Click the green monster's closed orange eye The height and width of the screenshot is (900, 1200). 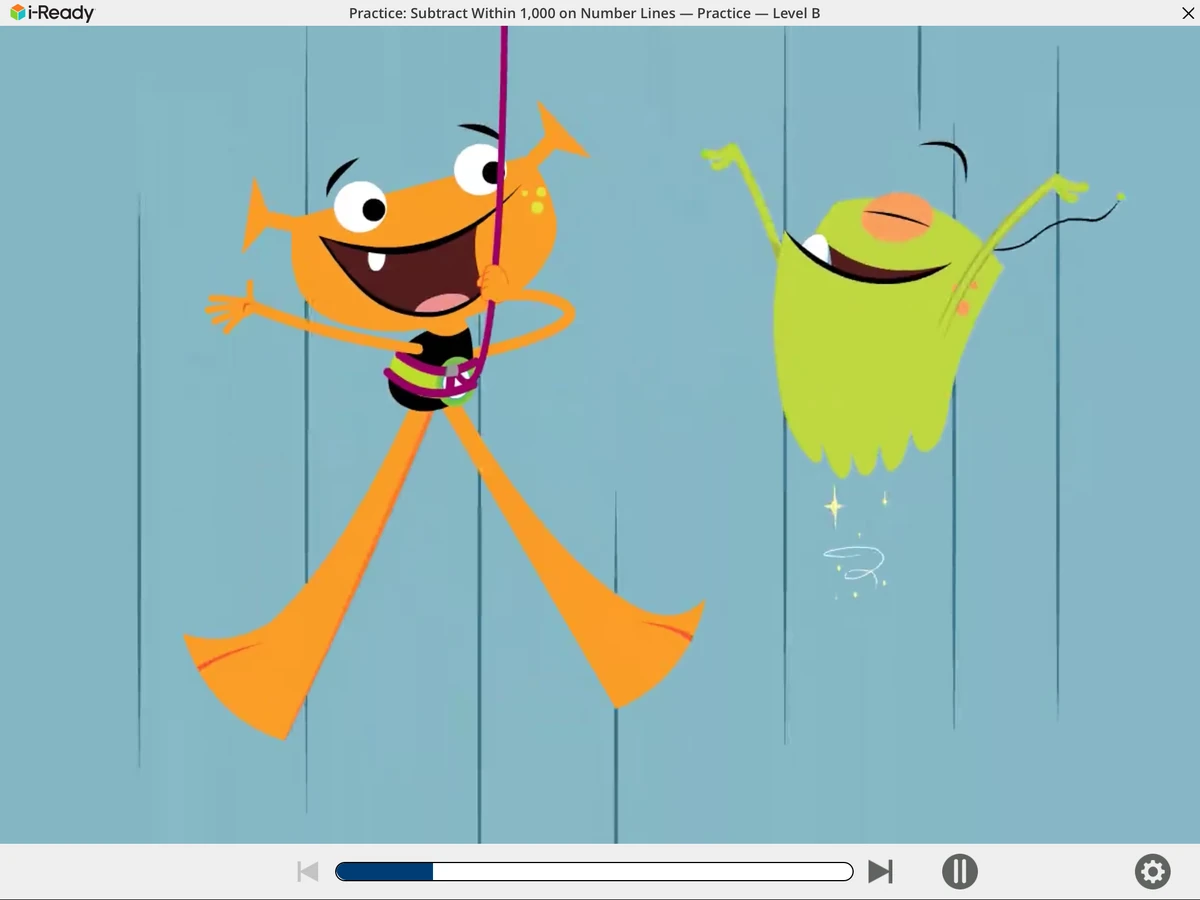click(897, 217)
